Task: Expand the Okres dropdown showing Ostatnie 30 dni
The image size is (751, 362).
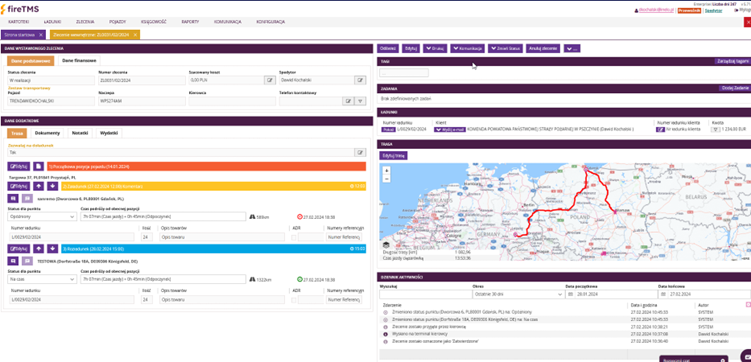Action: click(517, 294)
